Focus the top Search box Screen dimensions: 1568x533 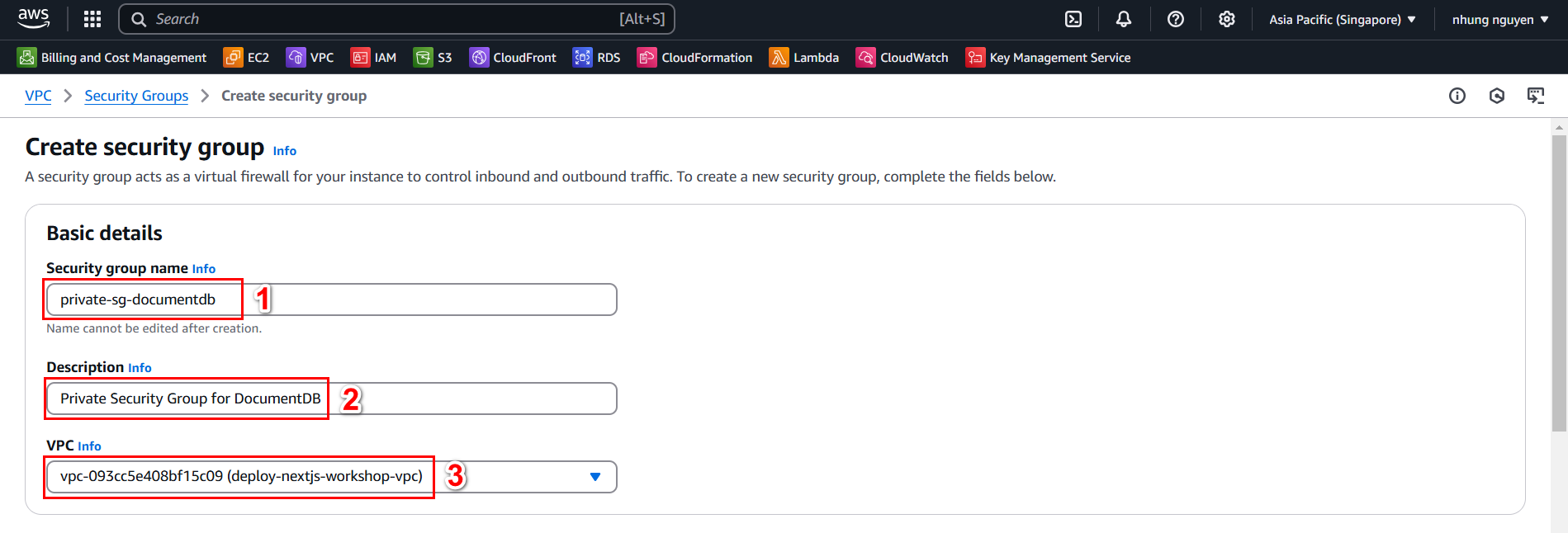(396, 19)
